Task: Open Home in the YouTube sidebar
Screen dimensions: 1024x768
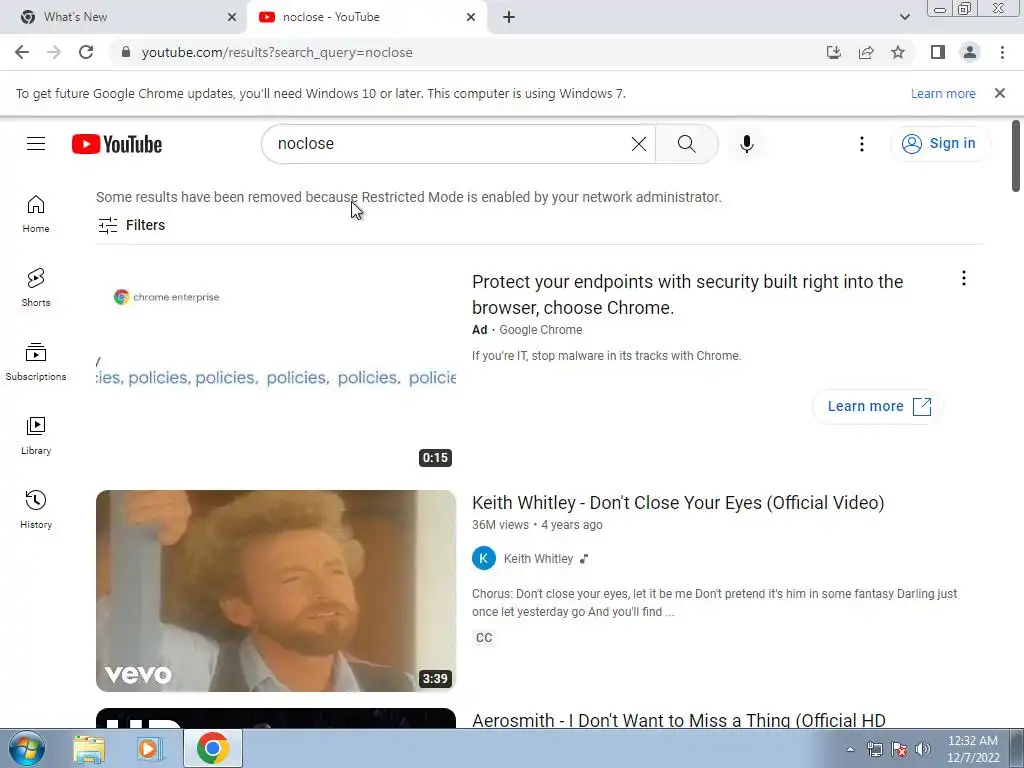Action: [36, 214]
